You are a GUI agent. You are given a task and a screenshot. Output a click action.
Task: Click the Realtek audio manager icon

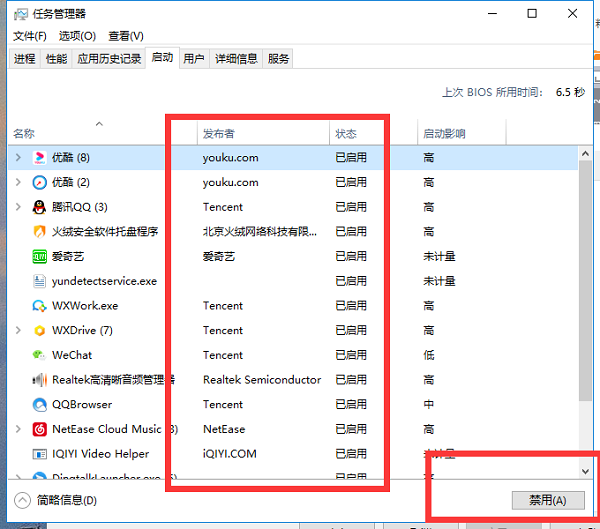point(39,380)
